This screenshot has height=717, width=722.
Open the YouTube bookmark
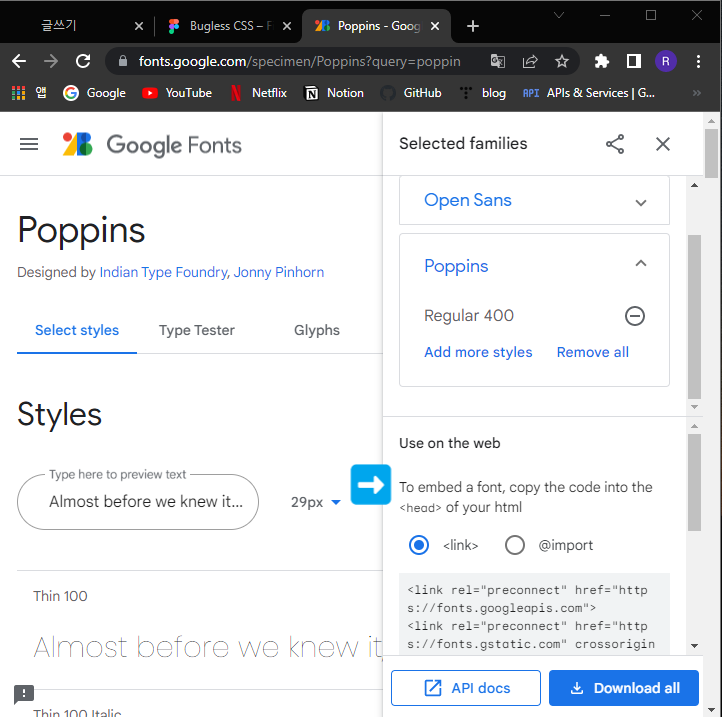[x=177, y=93]
